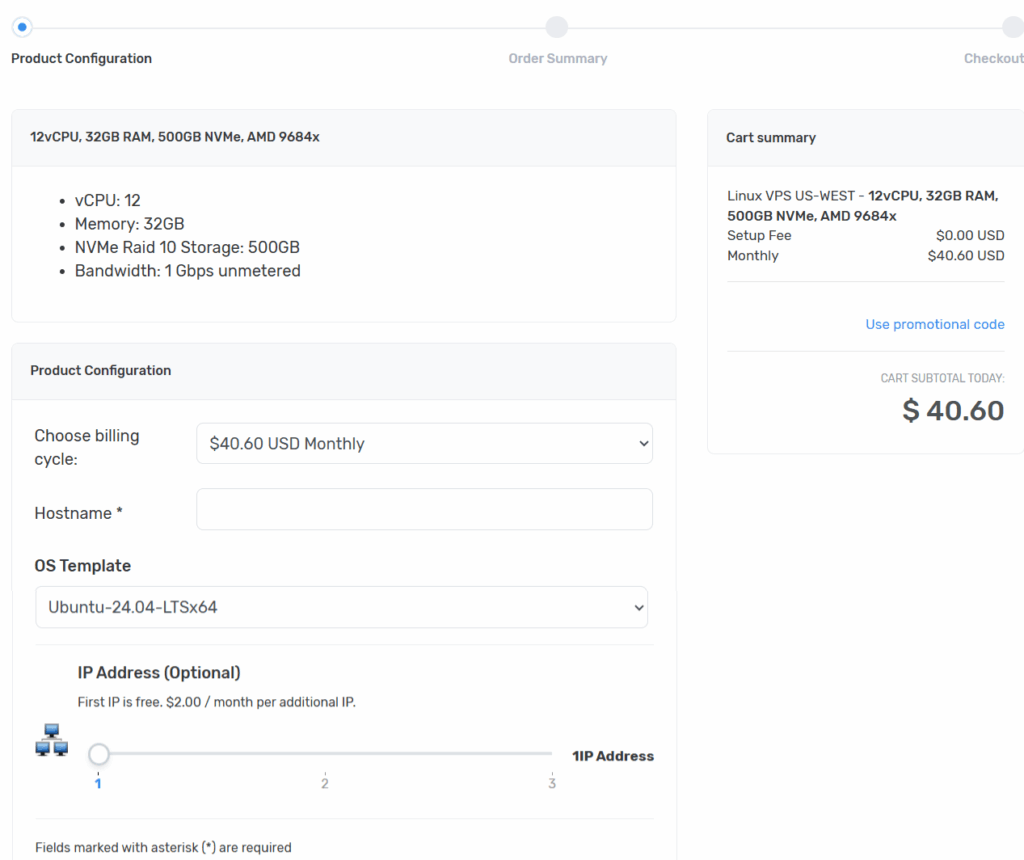Click inside the Hostname input field
The width and height of the screenshot is (1024, 860).
click(x=424, y=509)
